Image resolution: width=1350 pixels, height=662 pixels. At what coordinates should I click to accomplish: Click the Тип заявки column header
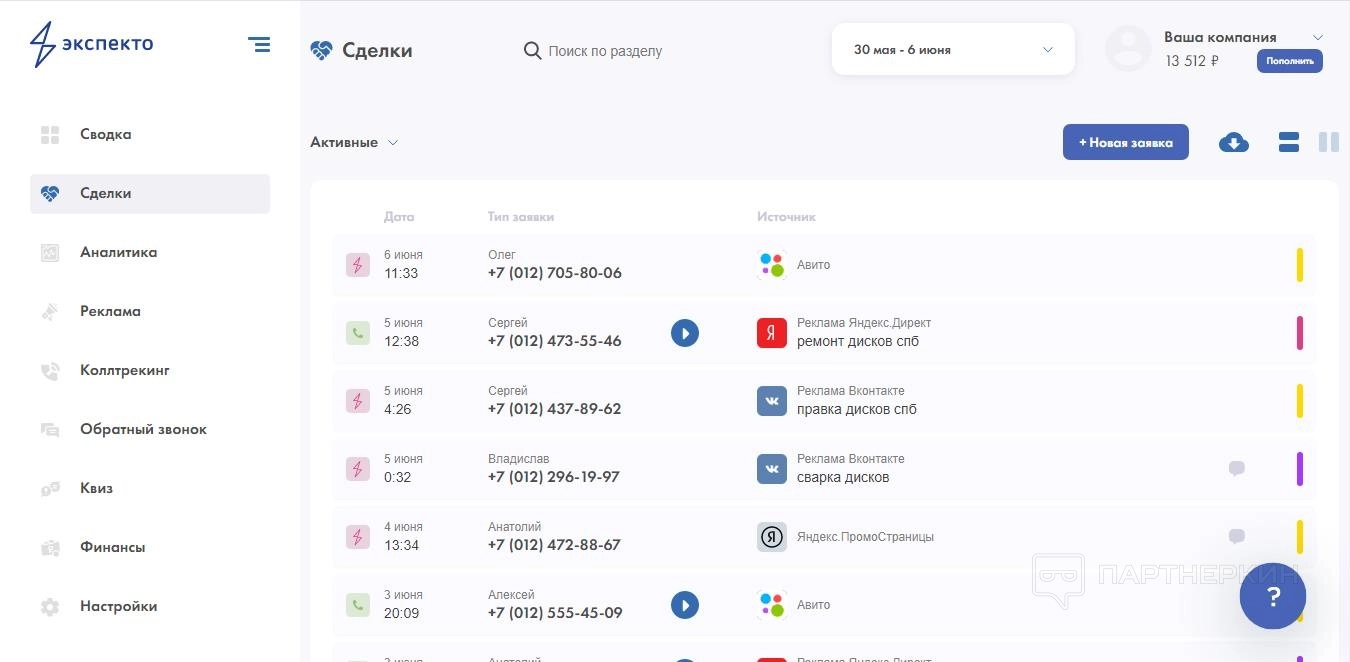pyautogui.click(x=521, y=217)
